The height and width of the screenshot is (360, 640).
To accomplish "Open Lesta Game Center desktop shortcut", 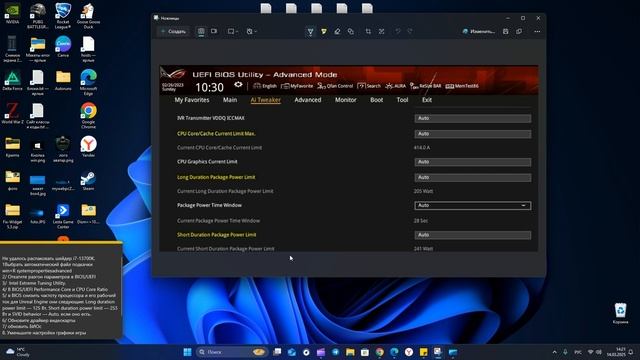I will click(63, 216).
